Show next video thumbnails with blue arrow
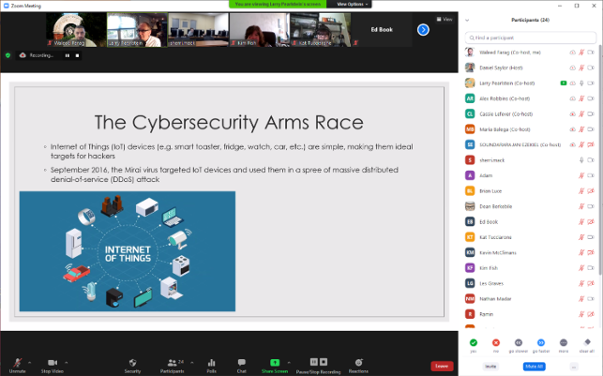 [x=423, y=30]
